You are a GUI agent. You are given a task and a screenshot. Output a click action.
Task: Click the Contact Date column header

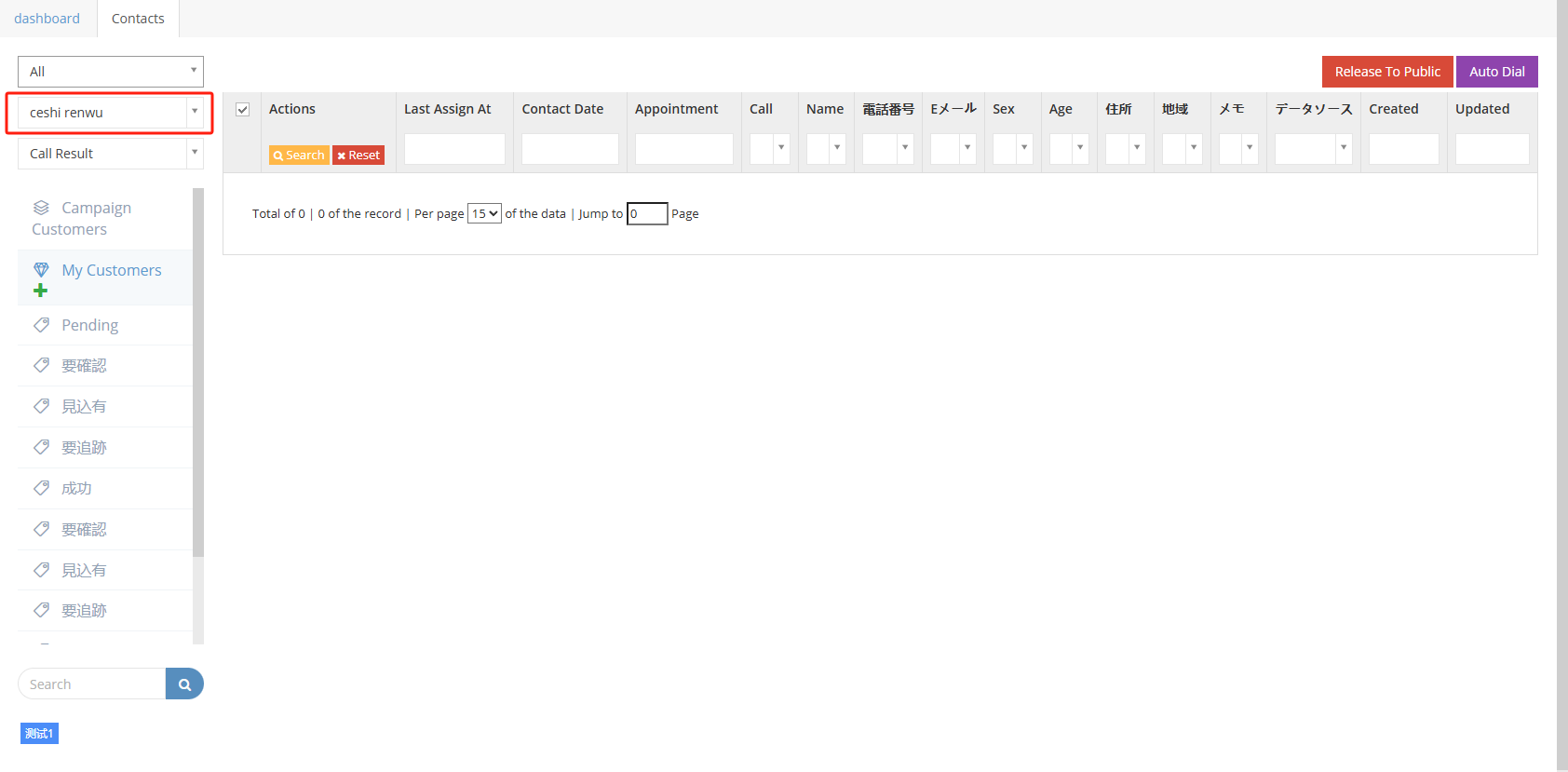(x=562, y=109)
